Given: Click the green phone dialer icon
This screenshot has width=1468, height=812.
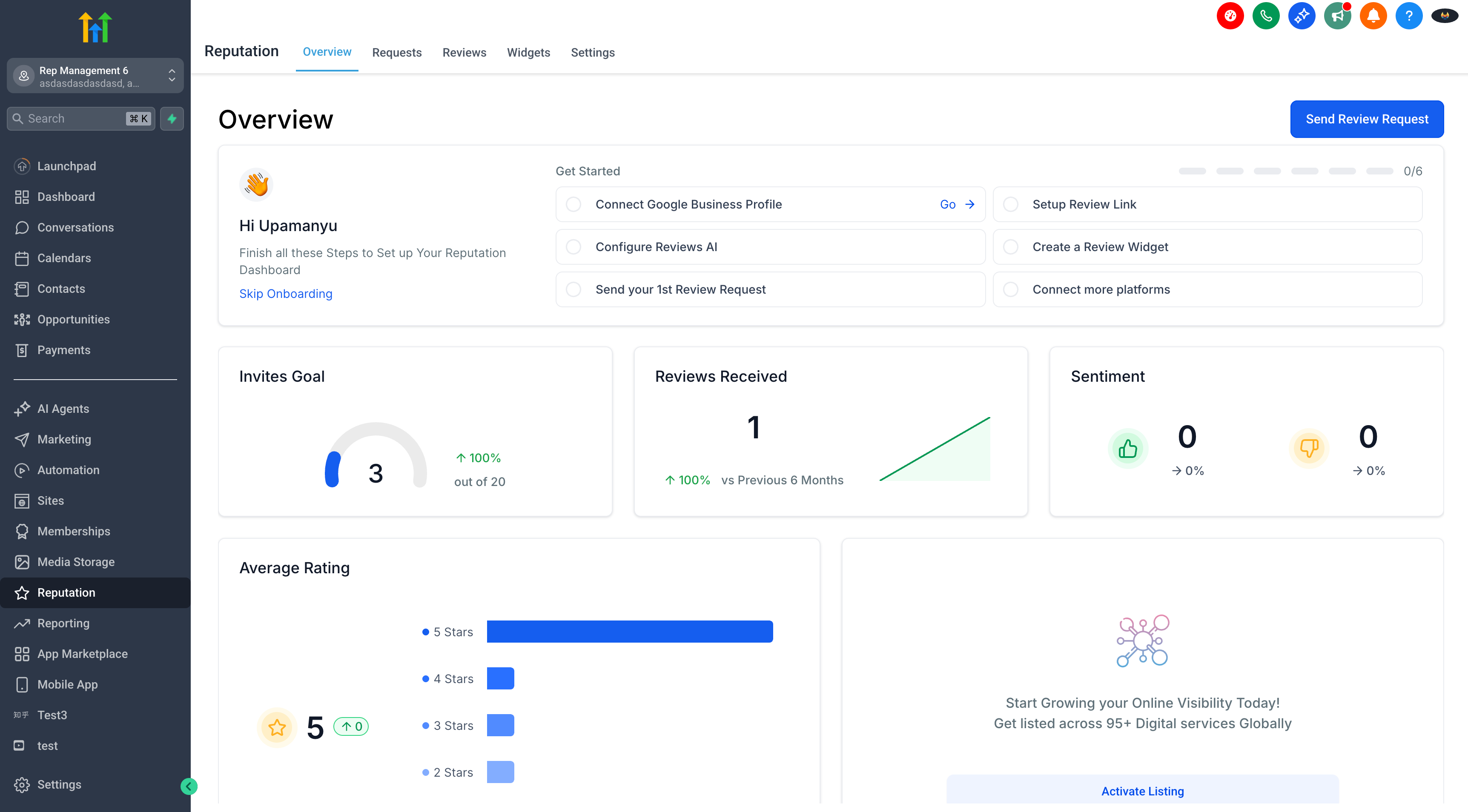Looking at the screenshot, I should coord(1266,16).
